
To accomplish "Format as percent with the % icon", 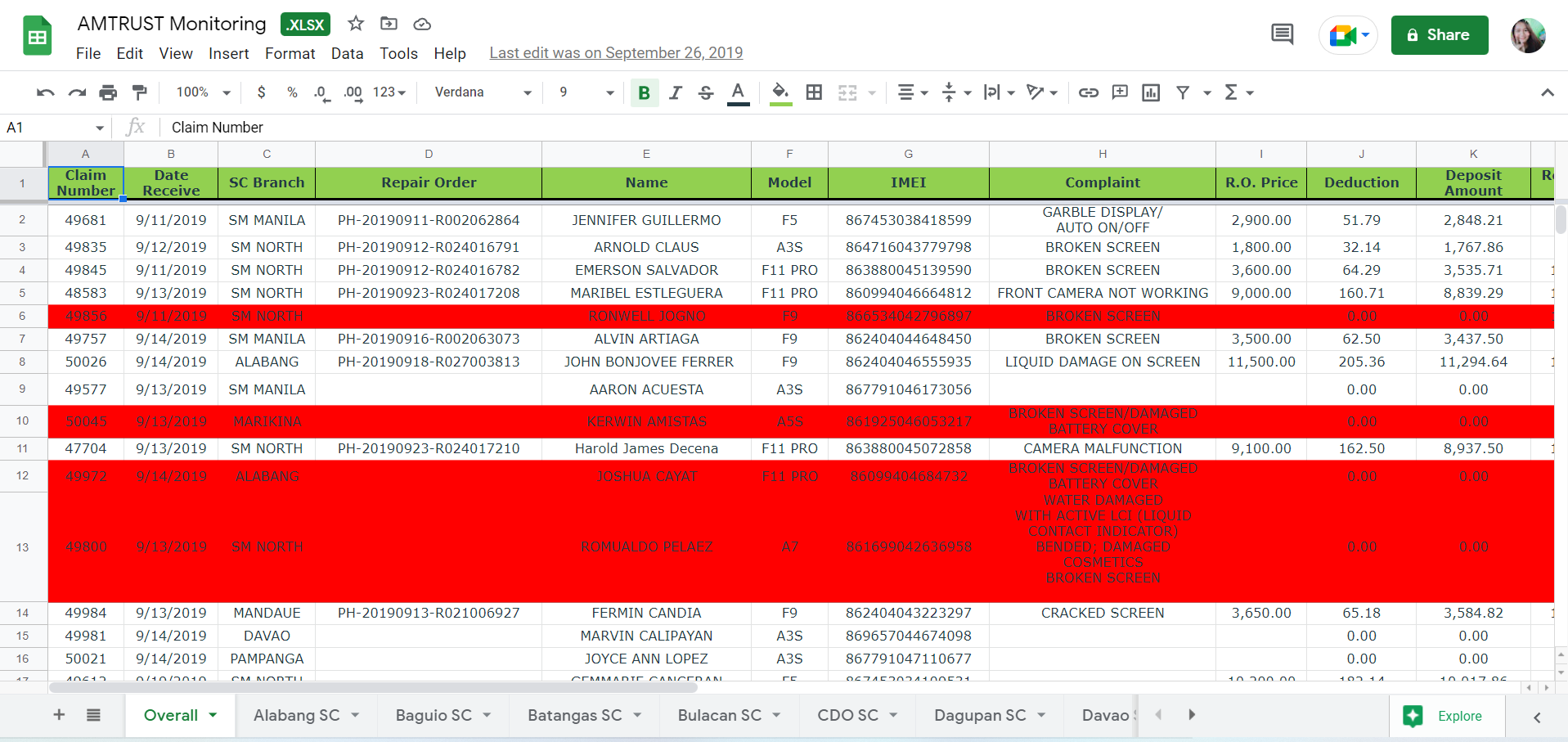I will (x=292, y=92).
